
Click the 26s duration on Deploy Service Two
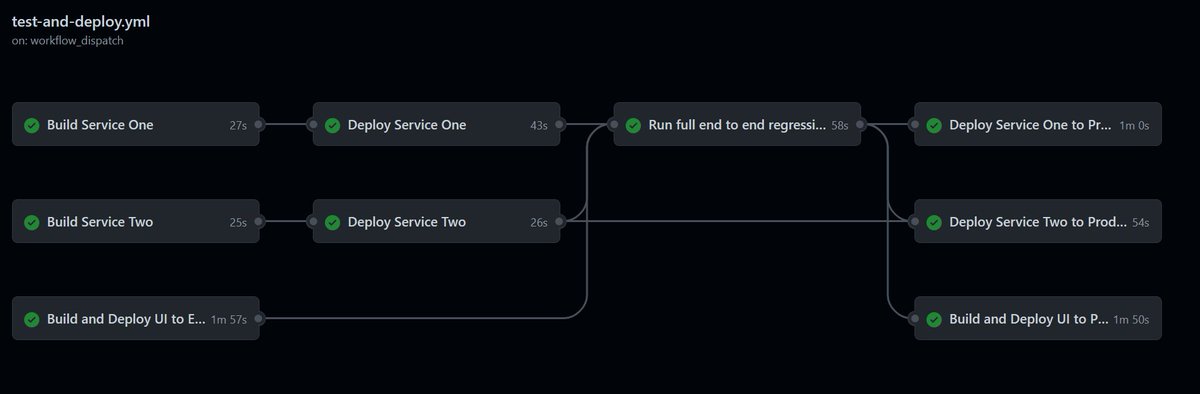539,222
